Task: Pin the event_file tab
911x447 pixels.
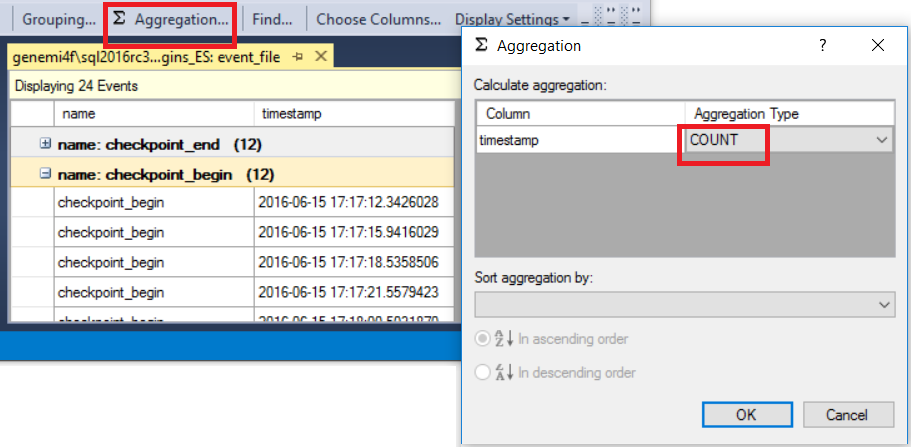Action: 299,57
